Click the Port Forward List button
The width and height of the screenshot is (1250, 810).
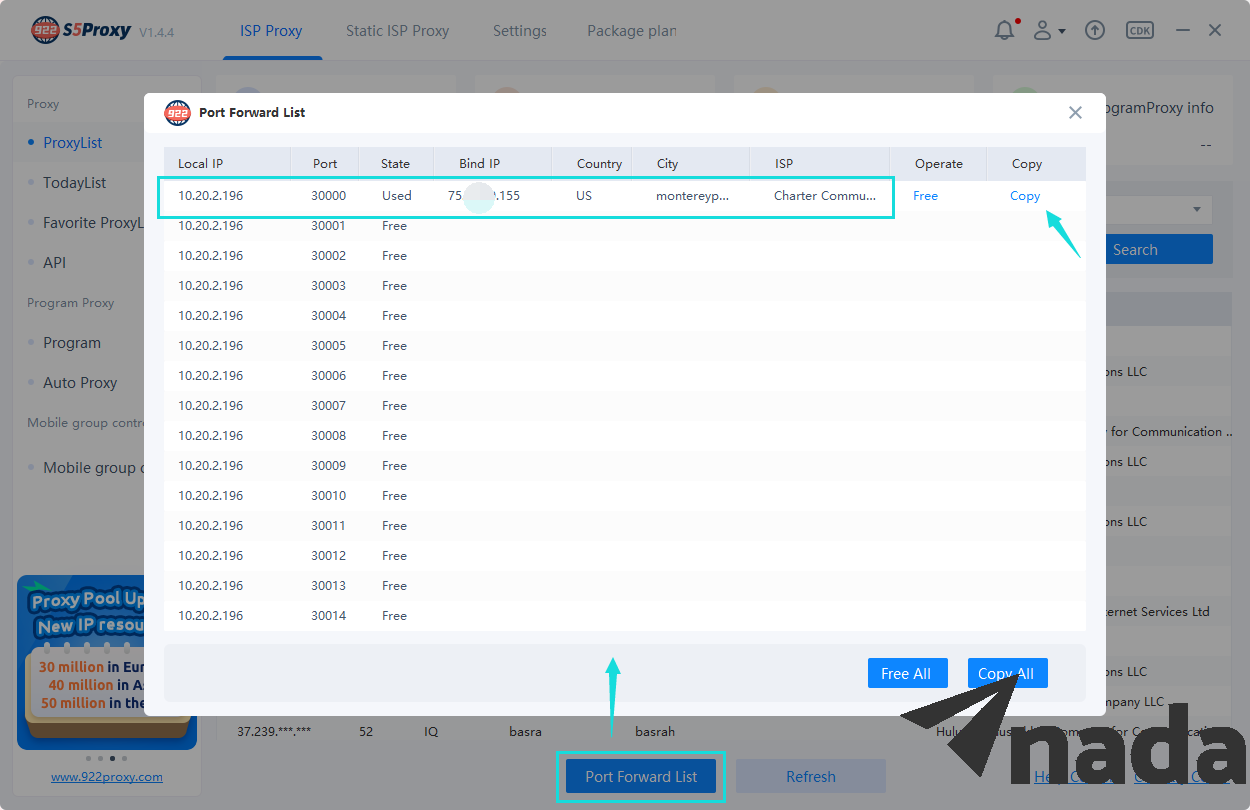(641, 776)
